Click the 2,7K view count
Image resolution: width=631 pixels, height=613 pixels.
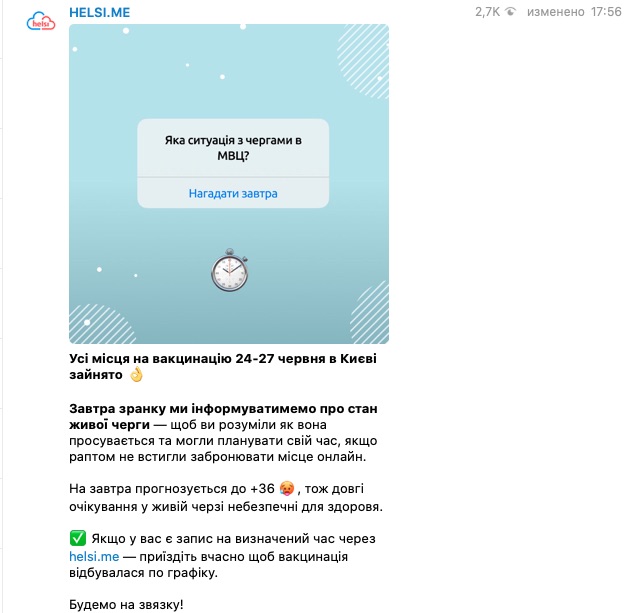click(x=487, y=12)
